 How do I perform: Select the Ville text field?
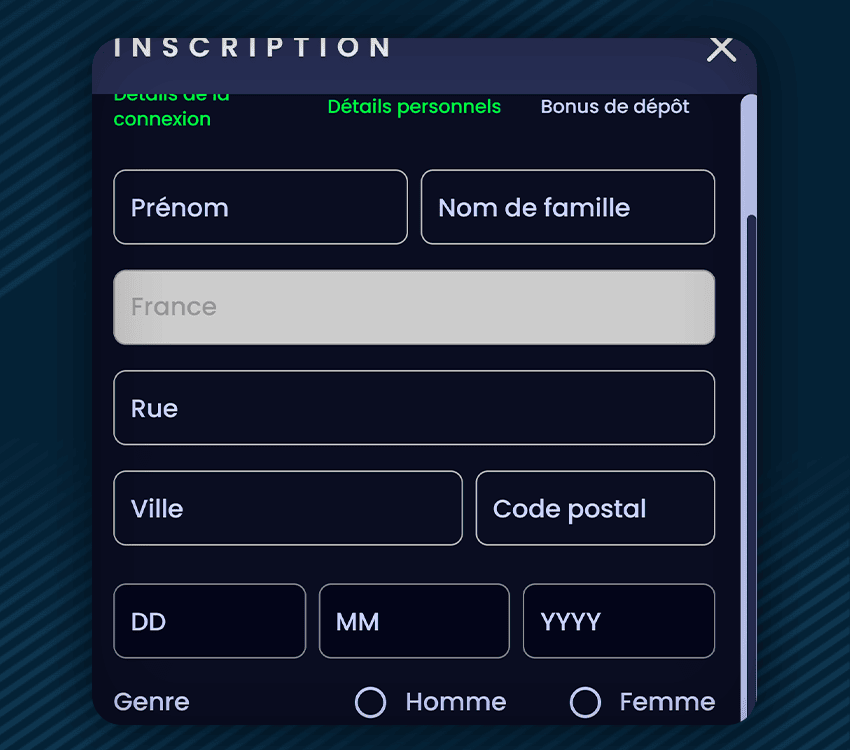[288, 508]
